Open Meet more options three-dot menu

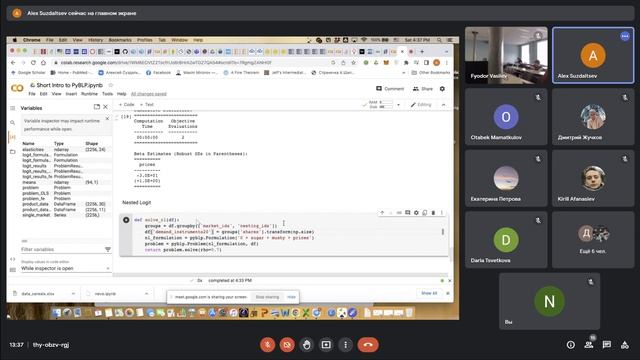[x=346, y=345]
